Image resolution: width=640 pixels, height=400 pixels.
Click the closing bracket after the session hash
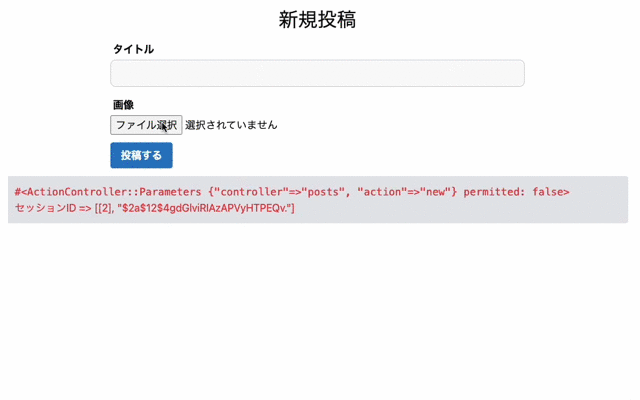pyautogui.click(x=293, y=208)
